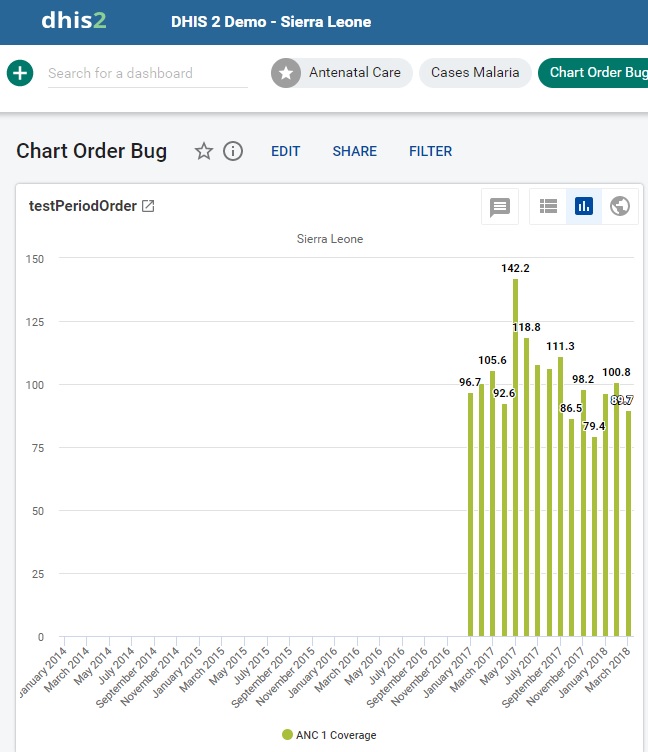Toggle the ANC 1 Coverage legend series
648x752 pixels.
coord(329,735)
